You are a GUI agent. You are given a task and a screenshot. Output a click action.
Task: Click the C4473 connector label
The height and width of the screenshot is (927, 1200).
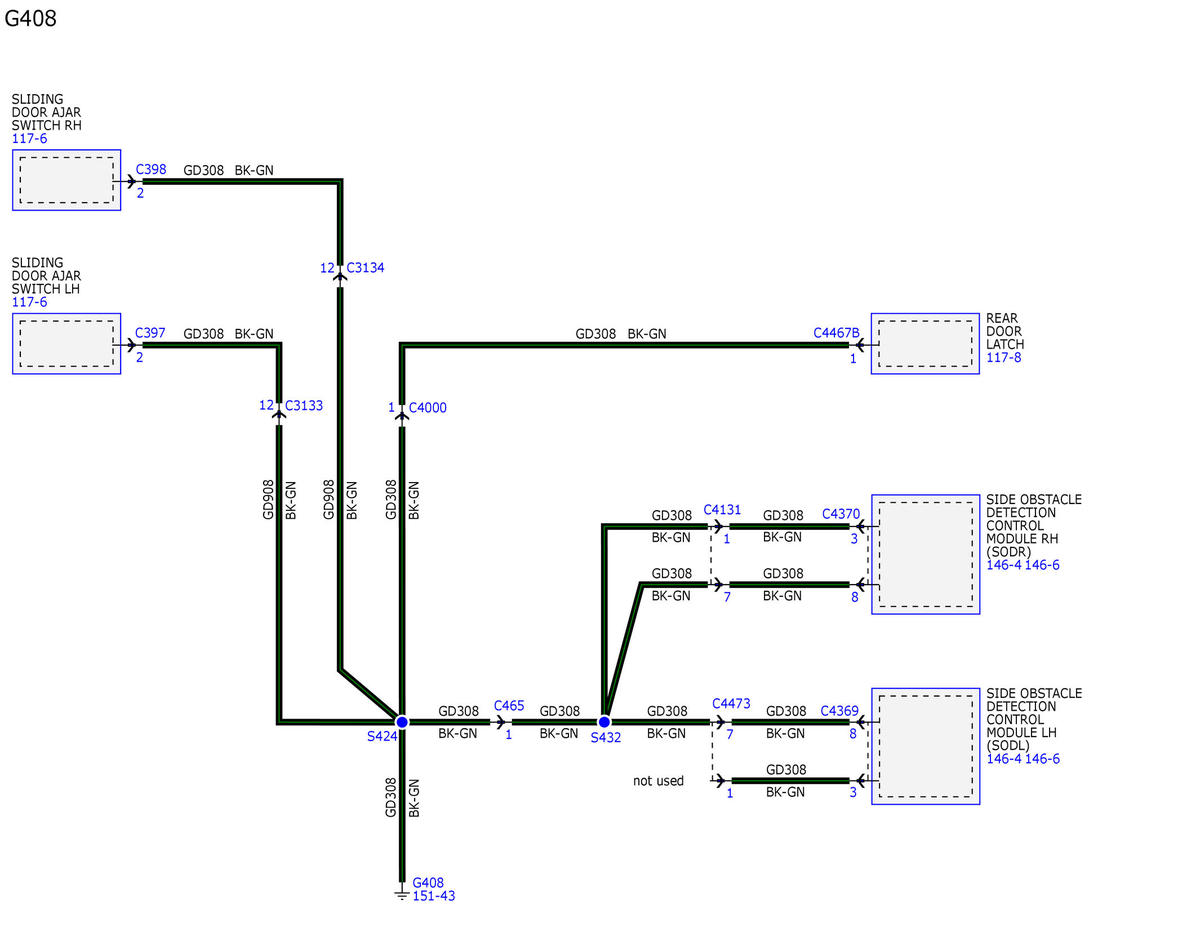(x=731, y=704)
